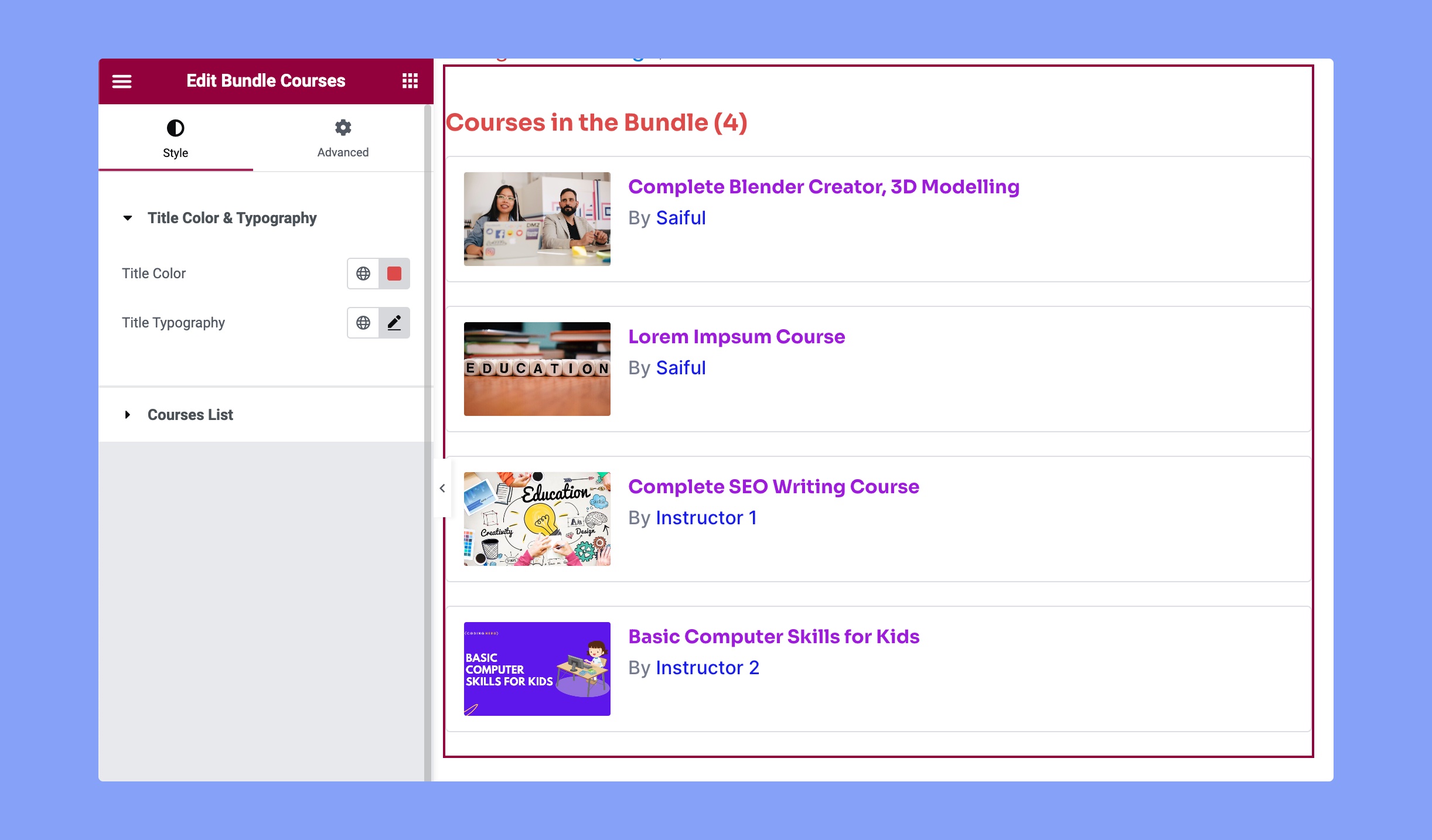The width and height of the screenshot is (1432, 840).
Task: Expand the Courses List section
Action: [190, 415]
